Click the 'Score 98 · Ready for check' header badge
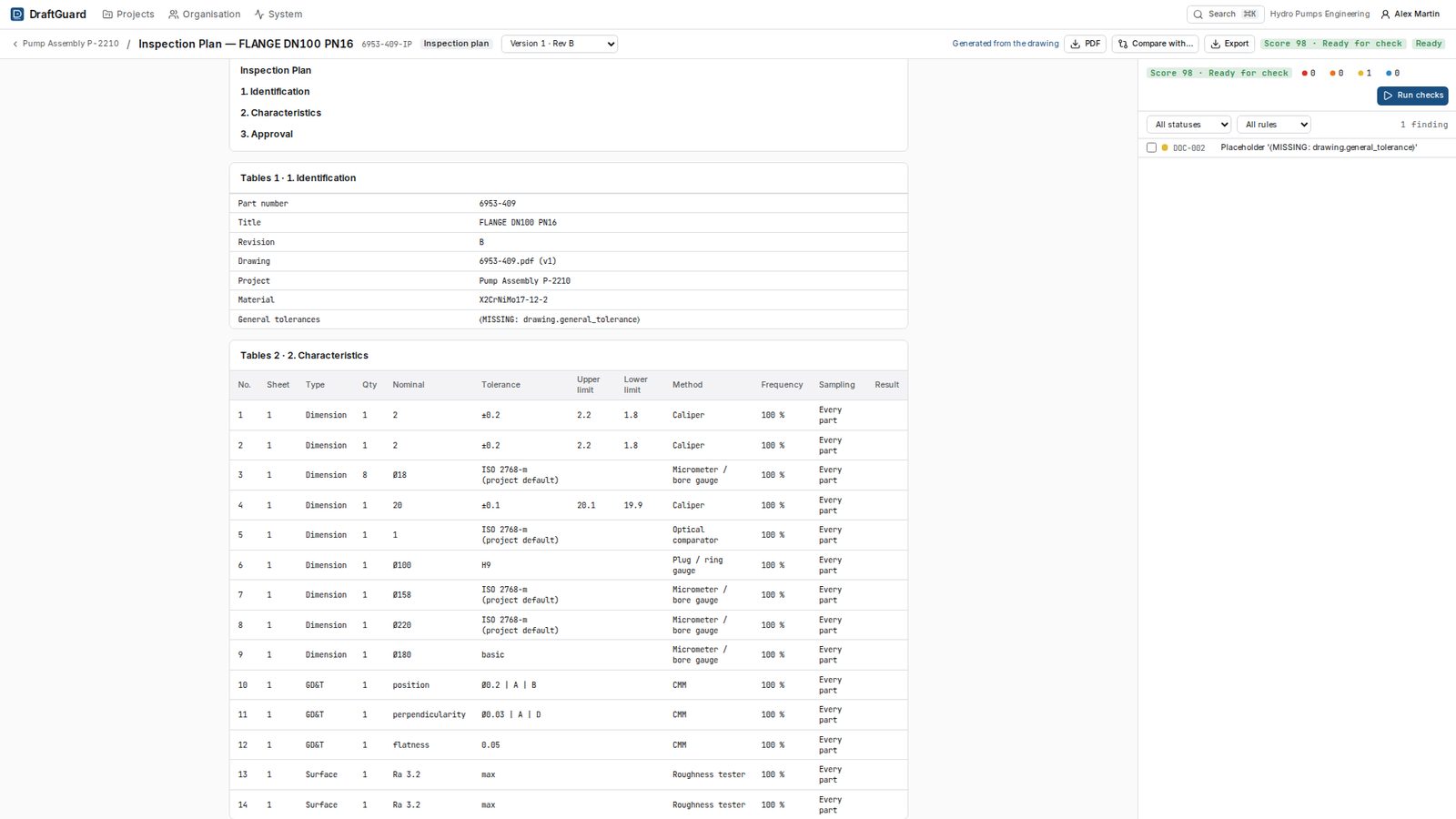Screen dimensions: 1456x819 click(x=1332, y=44)
